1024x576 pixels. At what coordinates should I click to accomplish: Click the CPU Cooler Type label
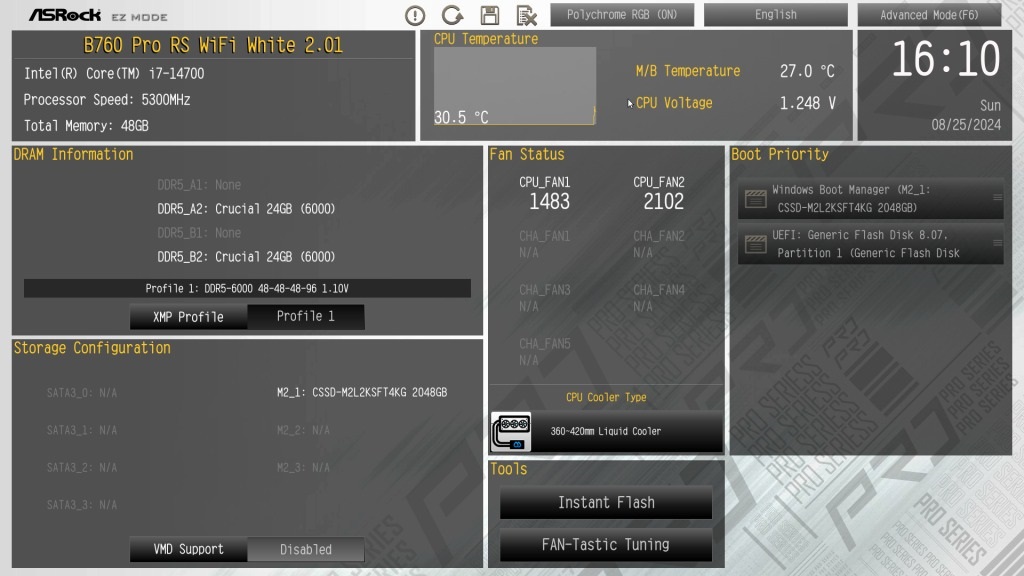pyautogui.click(x=606, y=397)
